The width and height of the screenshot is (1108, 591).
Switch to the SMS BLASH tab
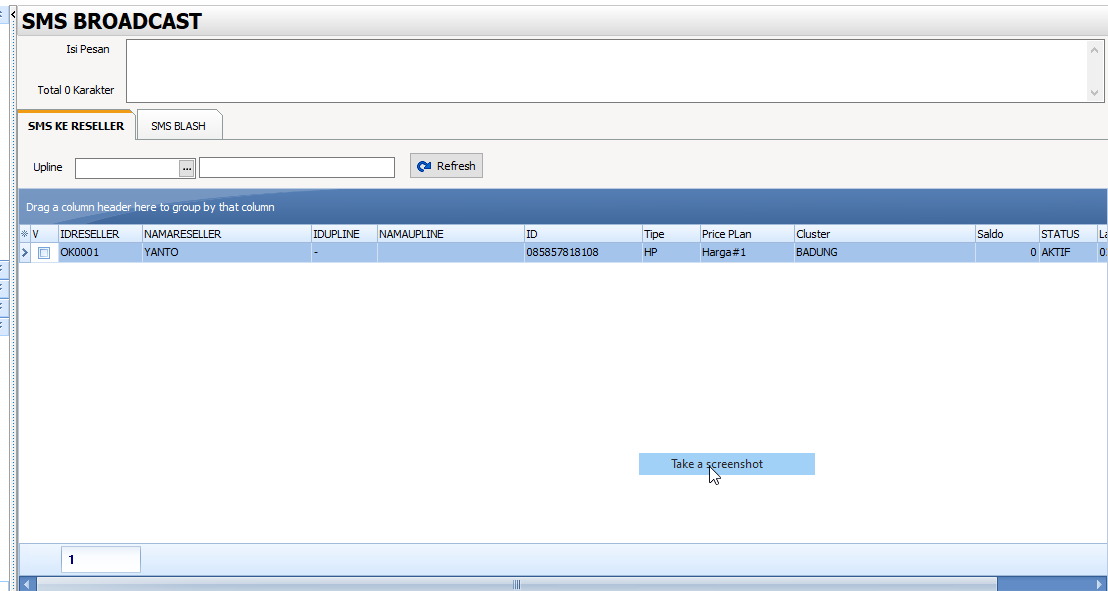coord(178,126)
